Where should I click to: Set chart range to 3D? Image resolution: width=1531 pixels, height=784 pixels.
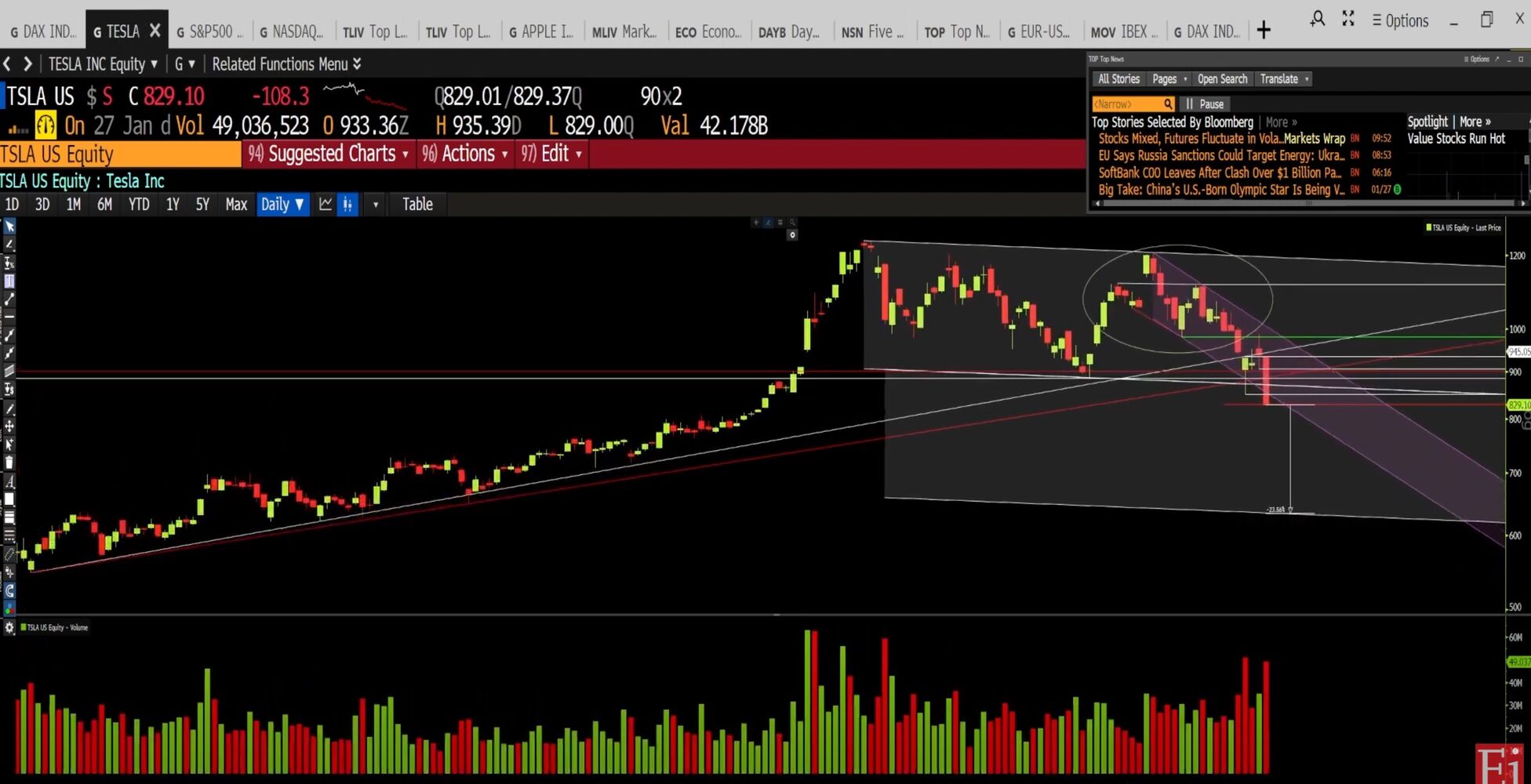42,204
